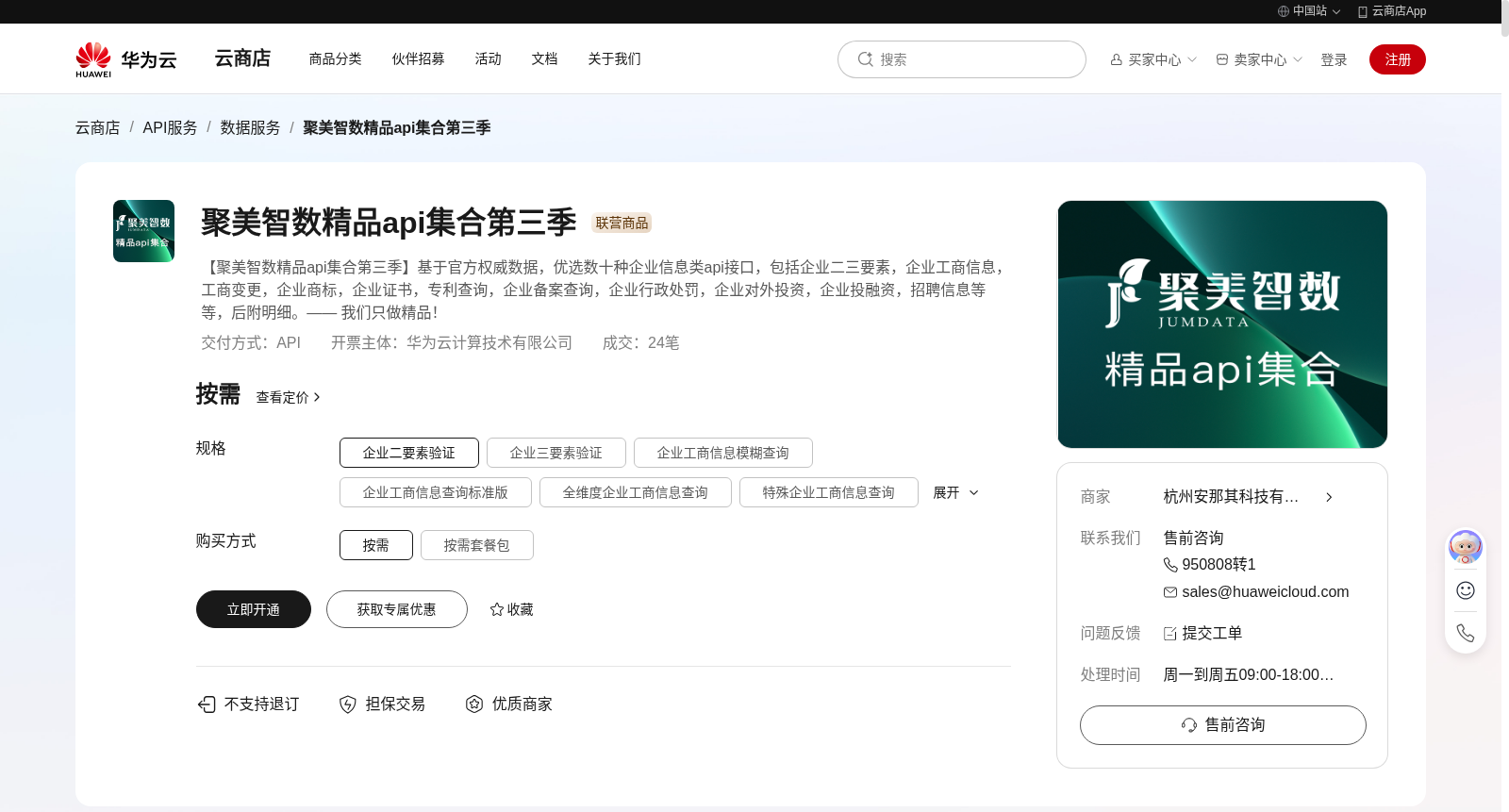Click the headset icon in 售前咨询 button

point(1189,725)
